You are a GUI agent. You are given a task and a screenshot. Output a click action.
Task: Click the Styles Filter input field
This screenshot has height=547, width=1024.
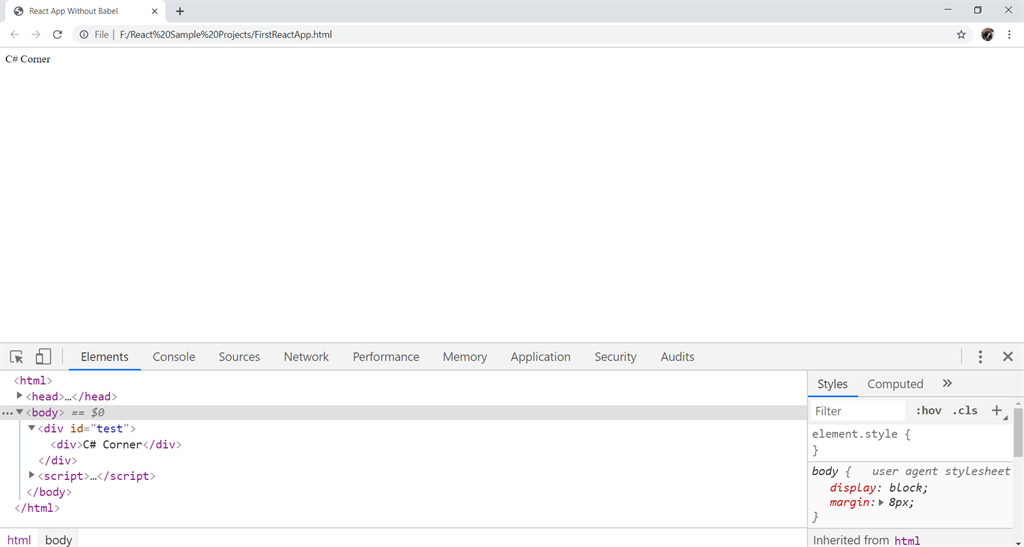858,411
